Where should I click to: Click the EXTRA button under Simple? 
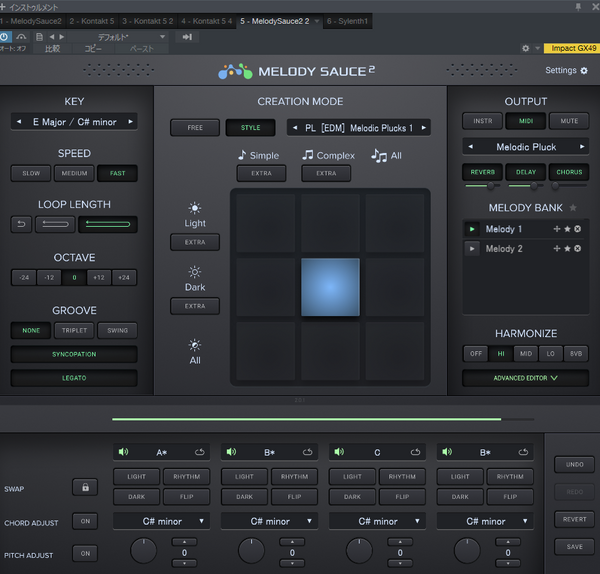pos(261,173)
